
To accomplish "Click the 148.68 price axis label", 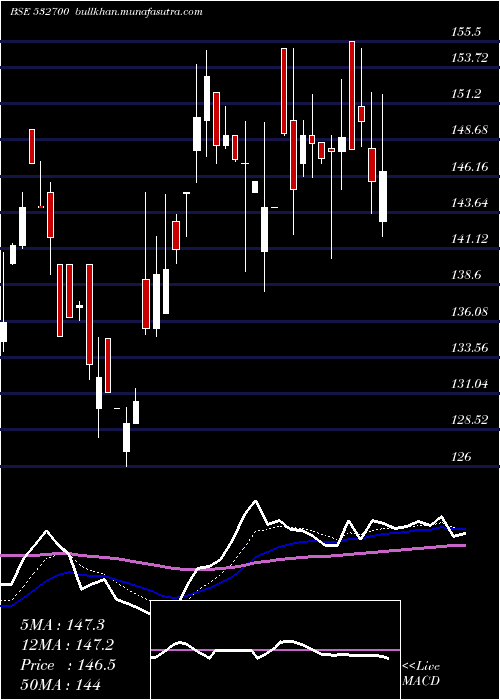I will (470, 130).
